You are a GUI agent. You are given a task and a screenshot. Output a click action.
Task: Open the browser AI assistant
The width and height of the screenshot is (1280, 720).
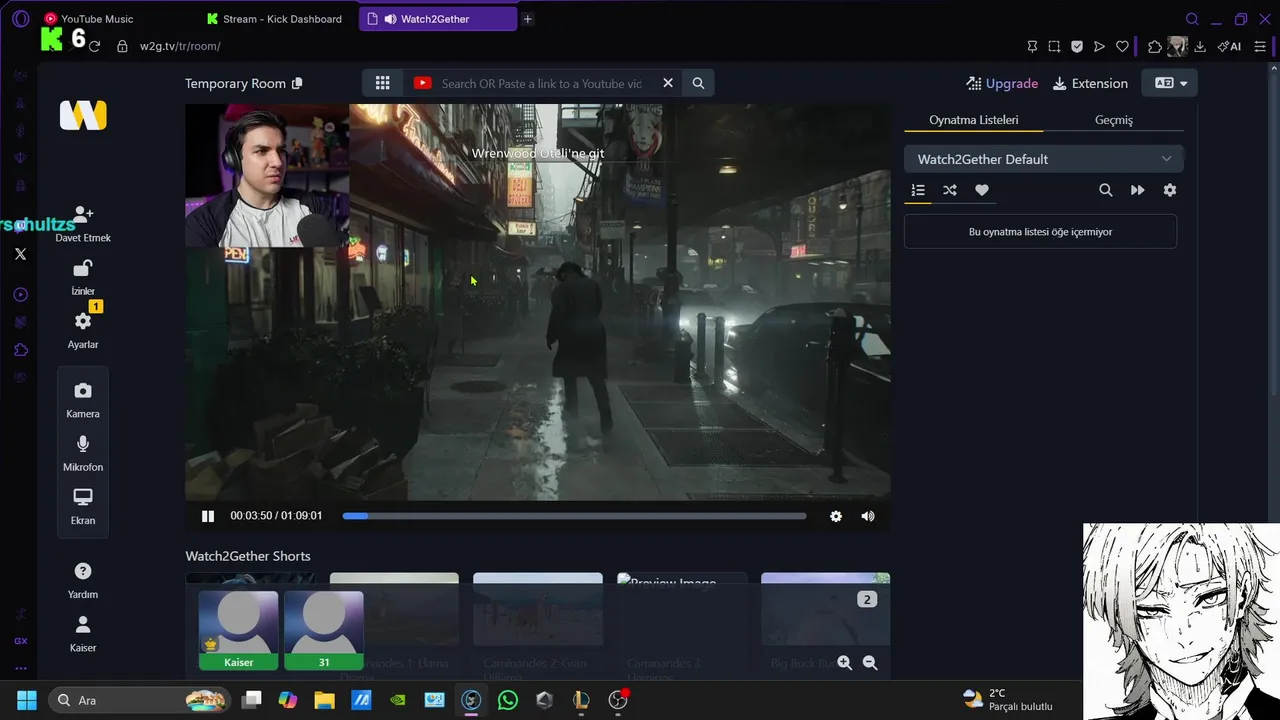click(x=1229, y=46)
